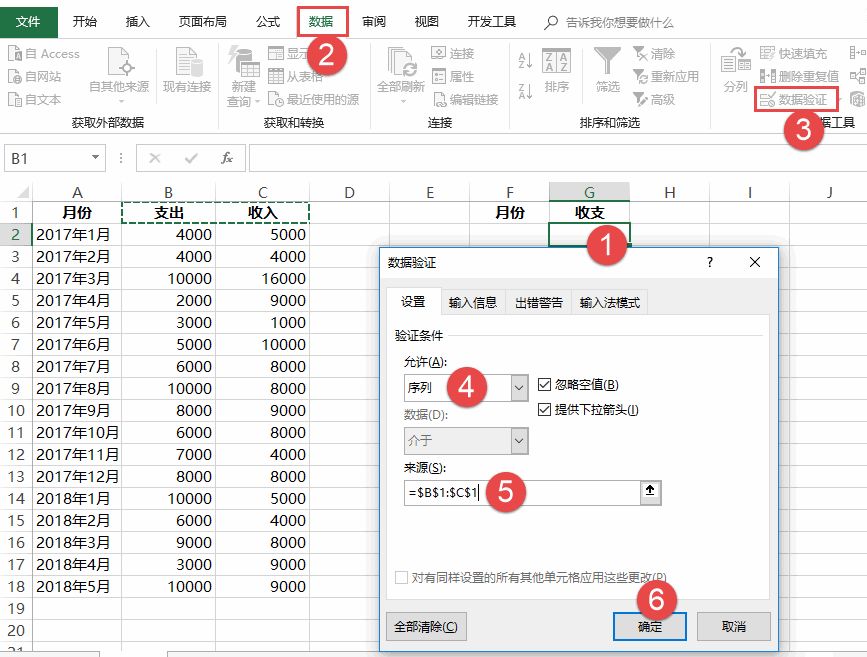Switch to the 开发工具 ribbon tab
Viewport: 867px width, 657px height.
pyautogui.click(x=492, y=22)
